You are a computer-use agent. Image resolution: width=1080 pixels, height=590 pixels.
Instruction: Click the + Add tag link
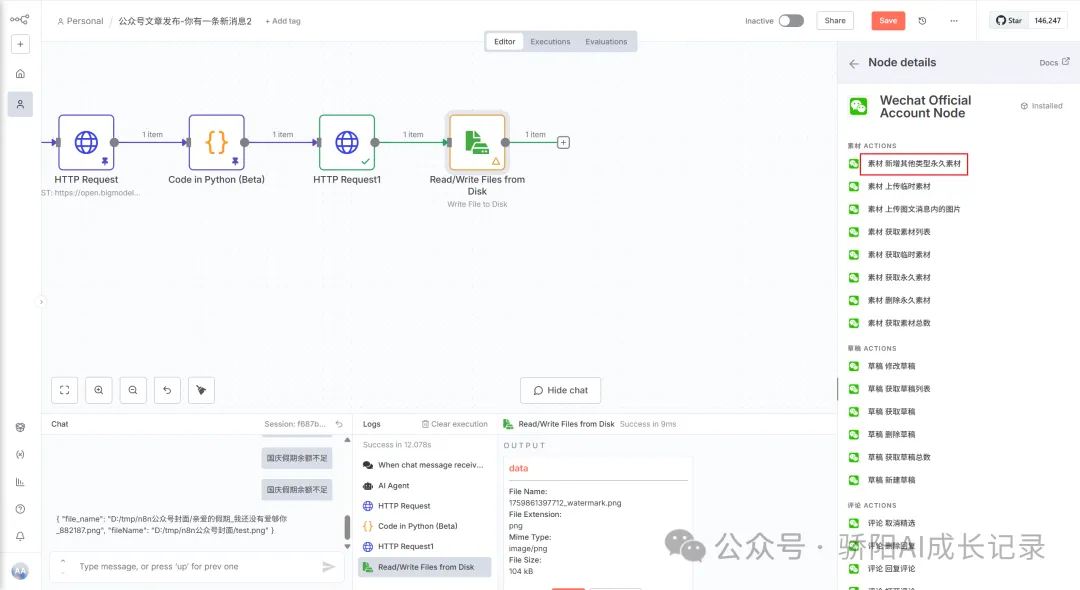click(x=282, y=21)
